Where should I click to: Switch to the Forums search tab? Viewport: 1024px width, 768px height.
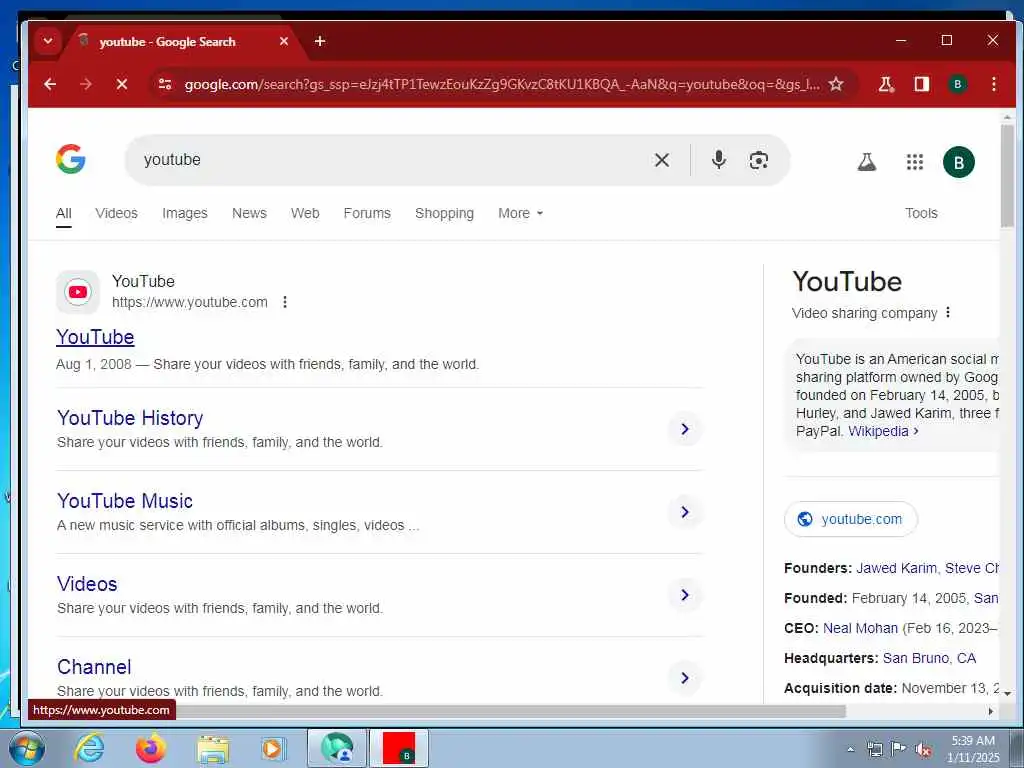tap(367, 213)
